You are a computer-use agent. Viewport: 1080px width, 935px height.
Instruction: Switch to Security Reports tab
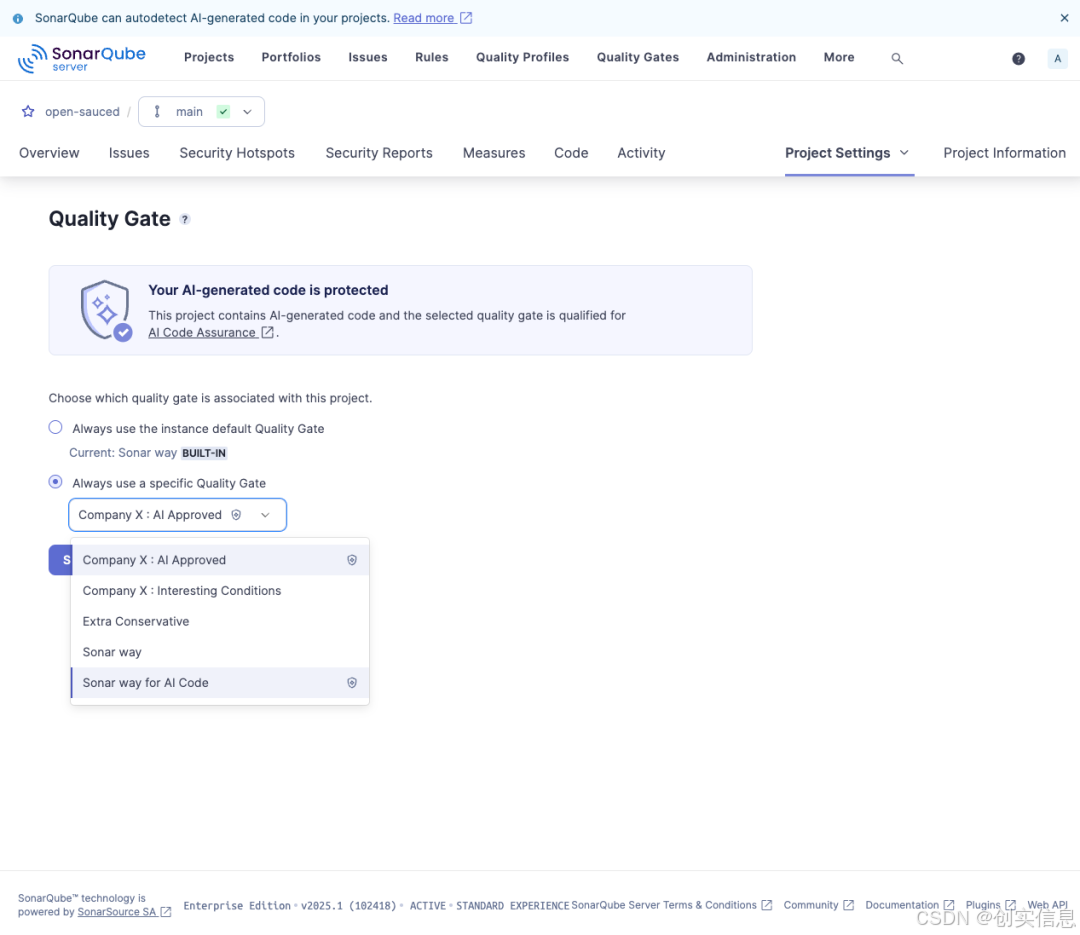379,153
